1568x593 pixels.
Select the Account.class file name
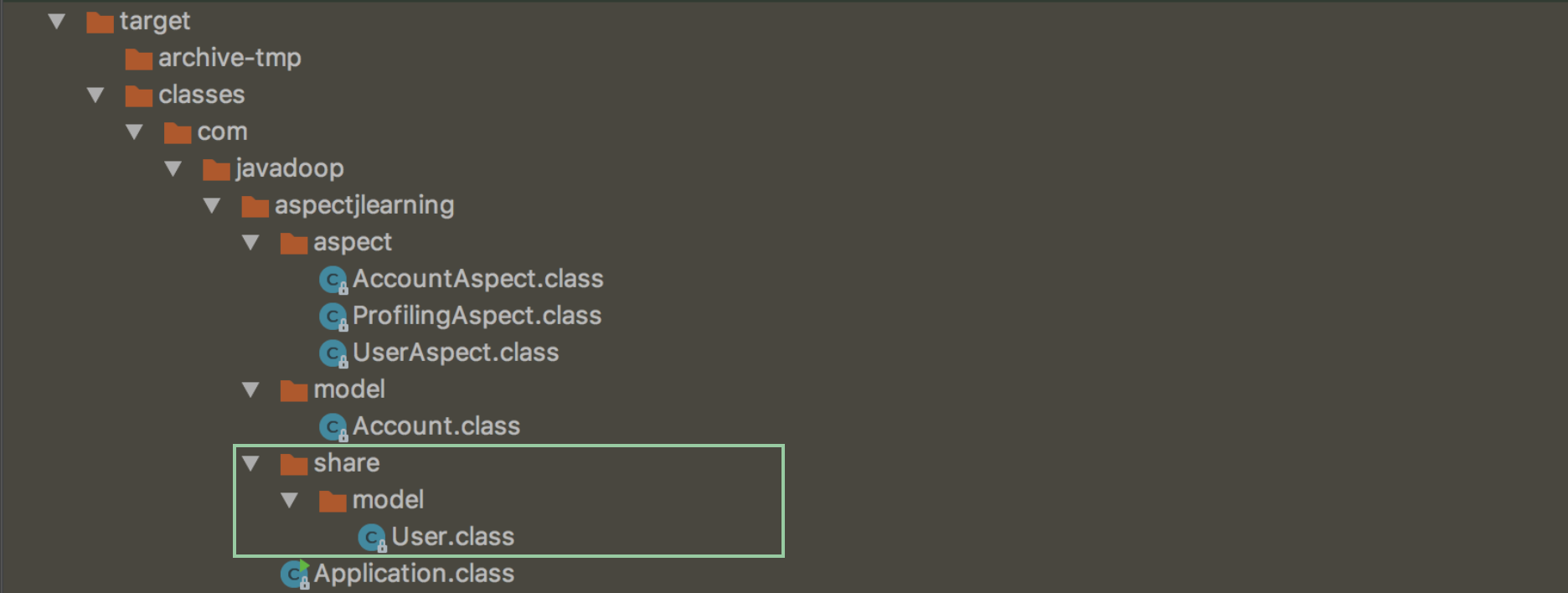click(x=436, y=426)
